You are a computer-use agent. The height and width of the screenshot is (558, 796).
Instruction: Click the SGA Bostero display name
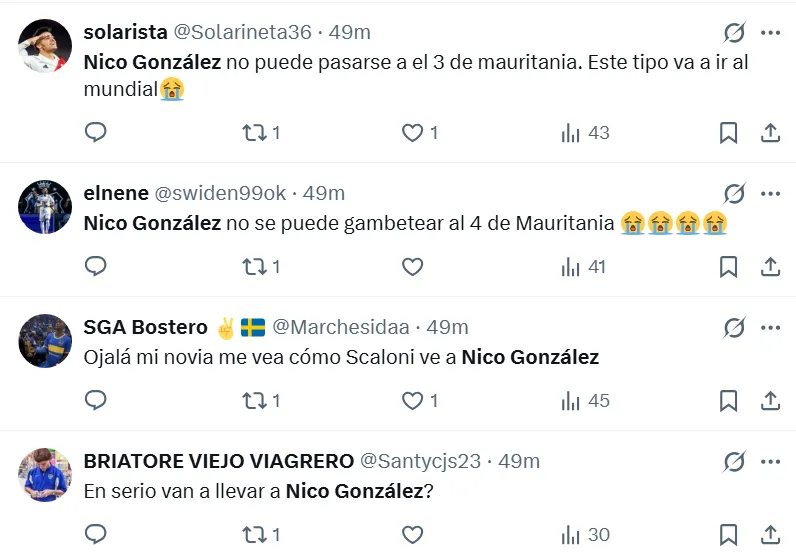point(145,327)
